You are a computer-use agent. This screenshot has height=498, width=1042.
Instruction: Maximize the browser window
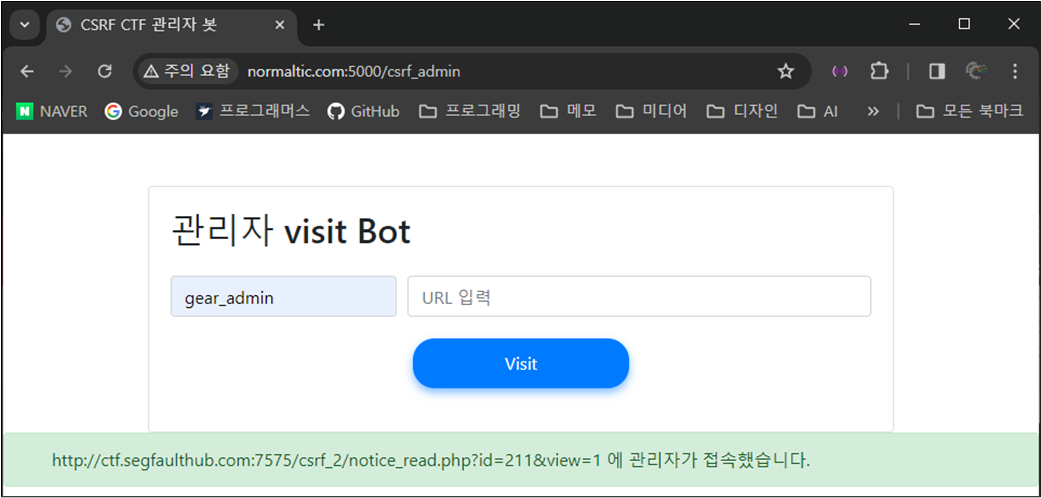[x=964, y=25]
